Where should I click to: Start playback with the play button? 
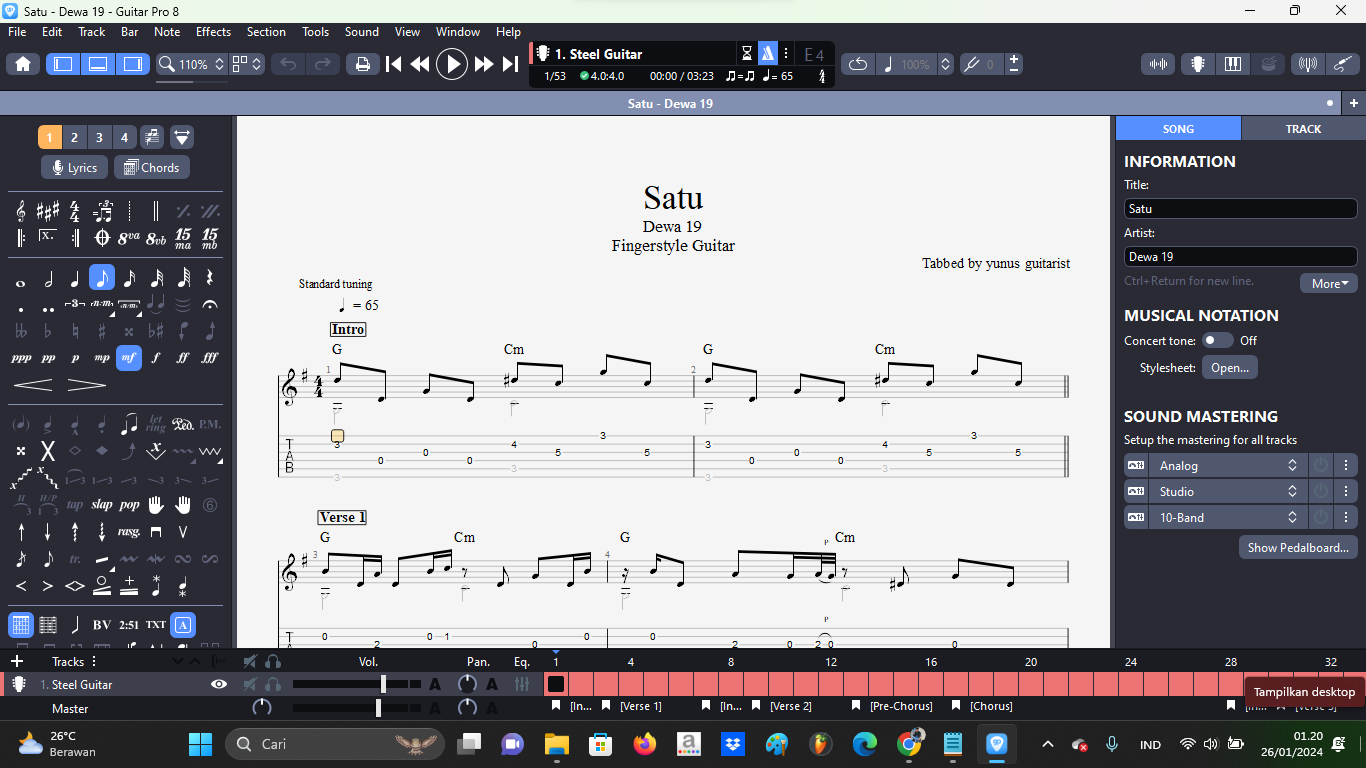(452, 64)
